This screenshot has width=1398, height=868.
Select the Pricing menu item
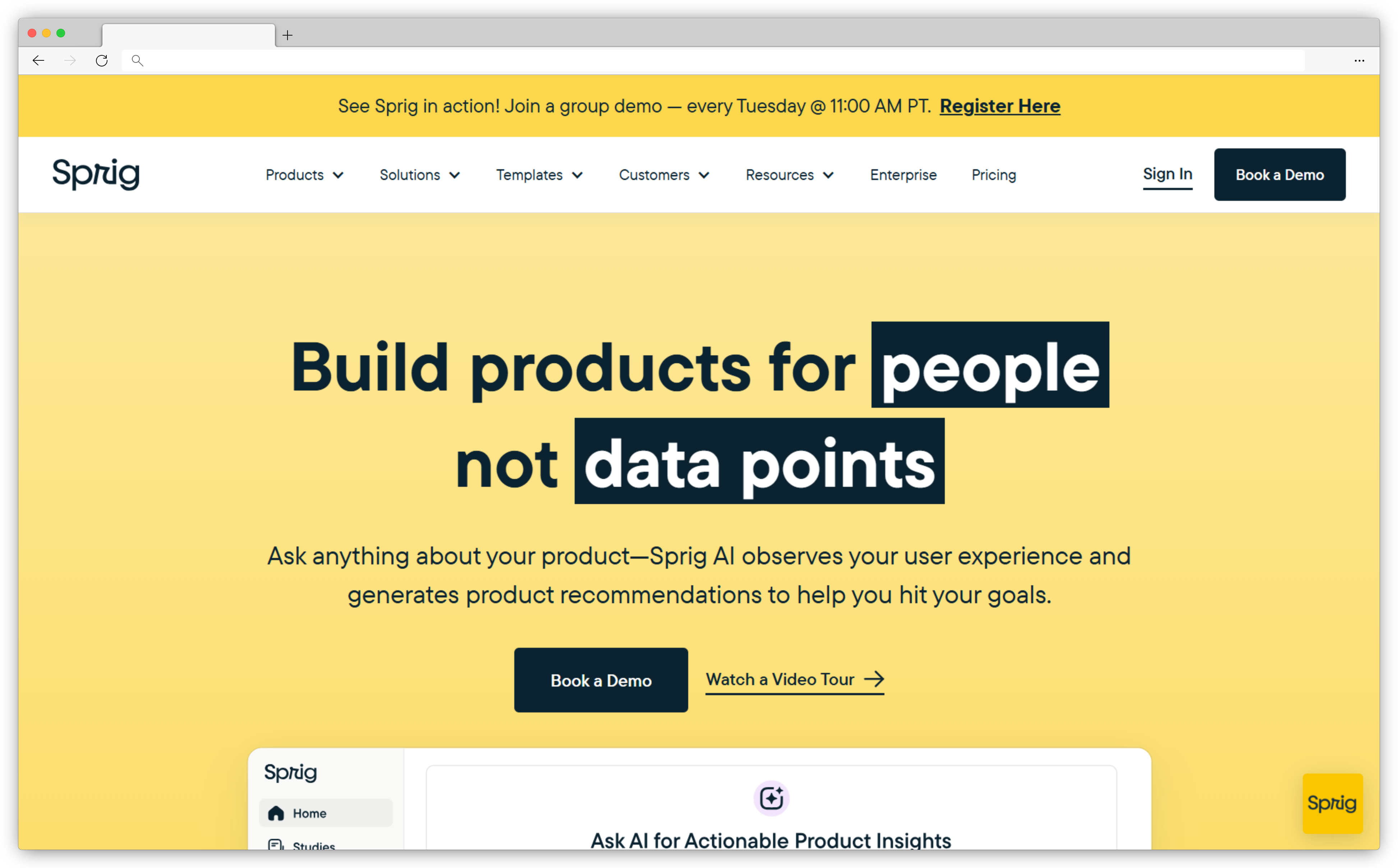(x=993, y=174)
